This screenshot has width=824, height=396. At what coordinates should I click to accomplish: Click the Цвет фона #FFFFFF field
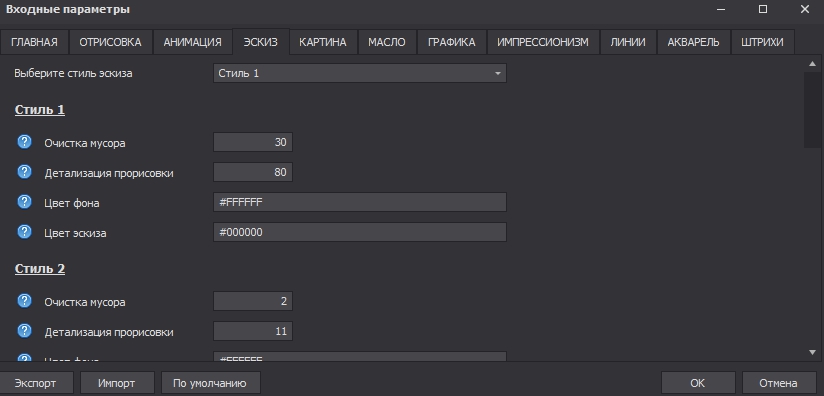pos(360,202)
